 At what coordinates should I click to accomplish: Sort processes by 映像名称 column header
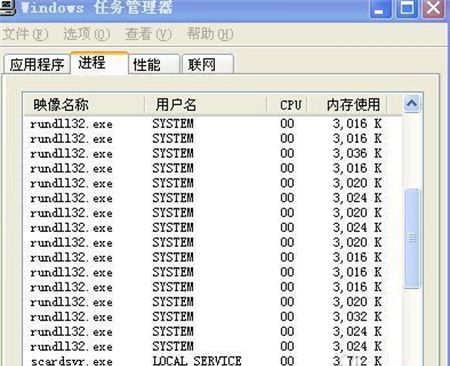click(84, 105)
